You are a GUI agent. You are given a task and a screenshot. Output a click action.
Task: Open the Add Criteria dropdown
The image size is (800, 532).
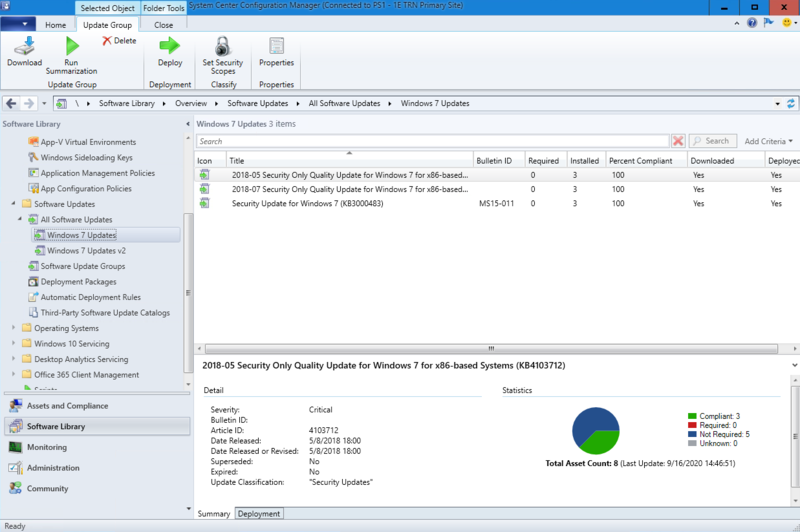point(768,141)
